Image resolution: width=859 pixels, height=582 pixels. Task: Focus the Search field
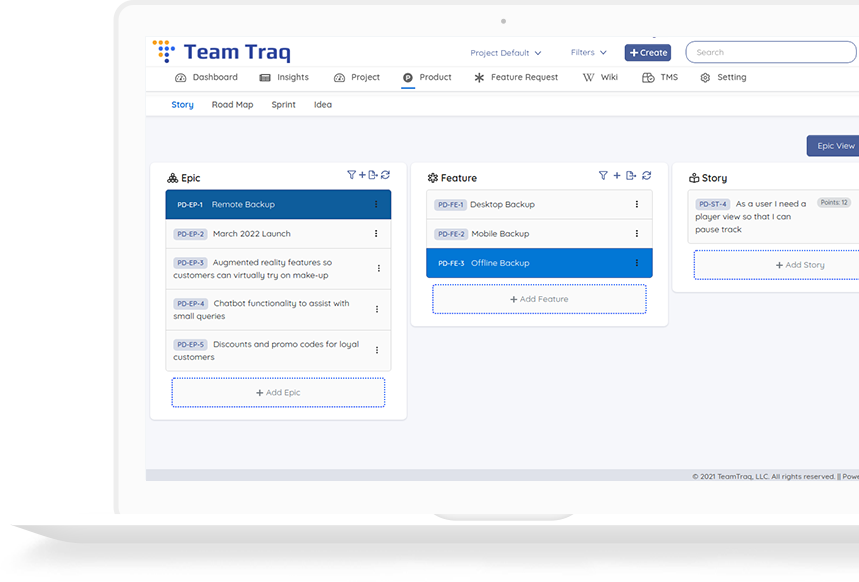[x=771, y=52]
